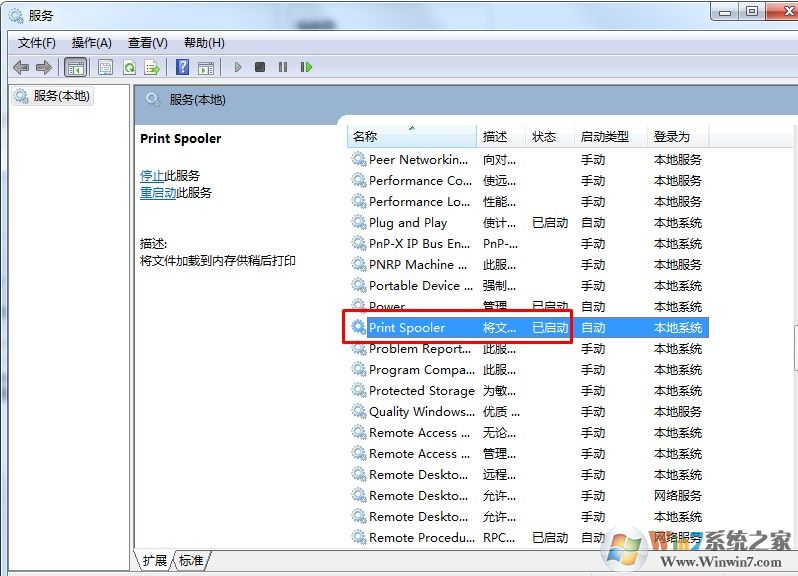Click the Start Service play icon
The image size is (798, 576).
[x=238, y=67]
